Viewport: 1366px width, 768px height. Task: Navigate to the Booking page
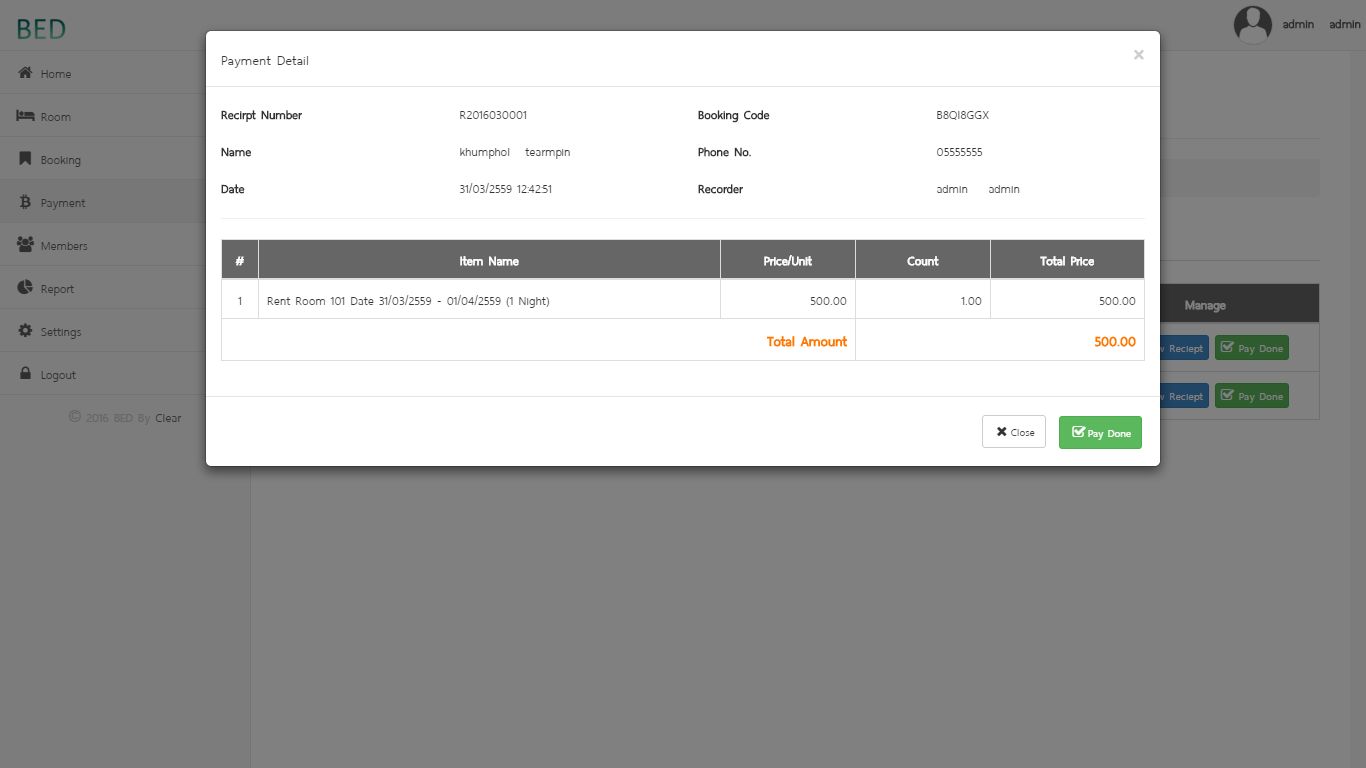62,159
